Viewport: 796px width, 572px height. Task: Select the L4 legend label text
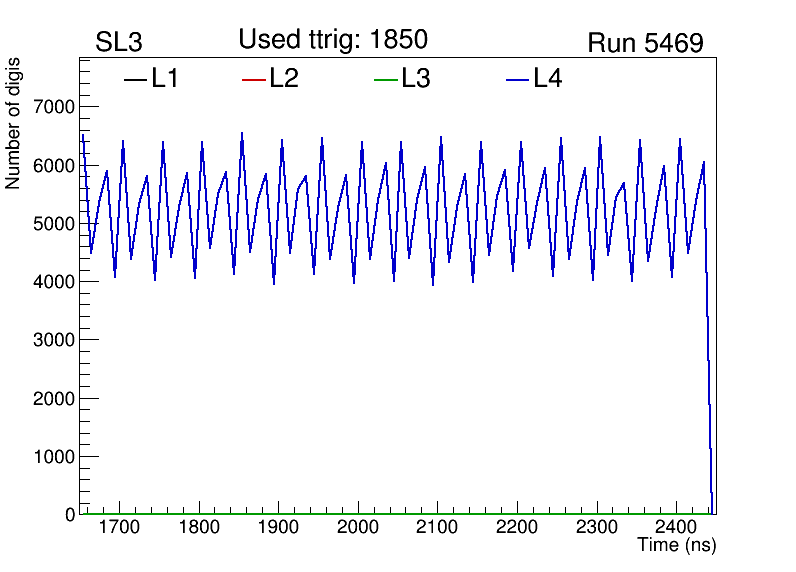click(x=547, y=79)
